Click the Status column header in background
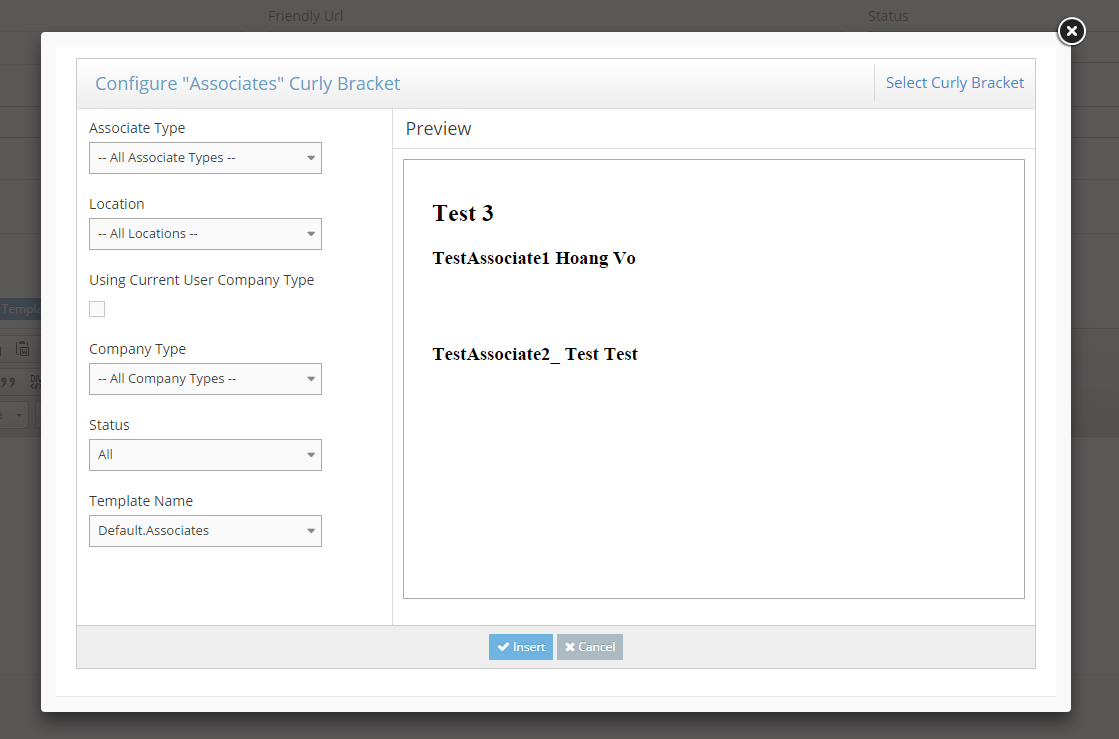The width and height of the screenshot is (1119, 739). [887, 16]
